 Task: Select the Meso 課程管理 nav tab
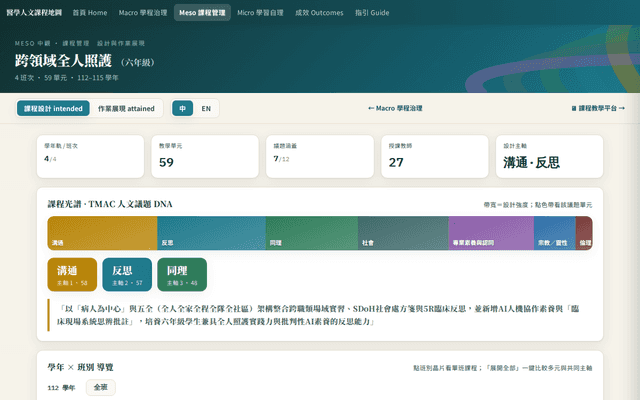click(202, 13)
